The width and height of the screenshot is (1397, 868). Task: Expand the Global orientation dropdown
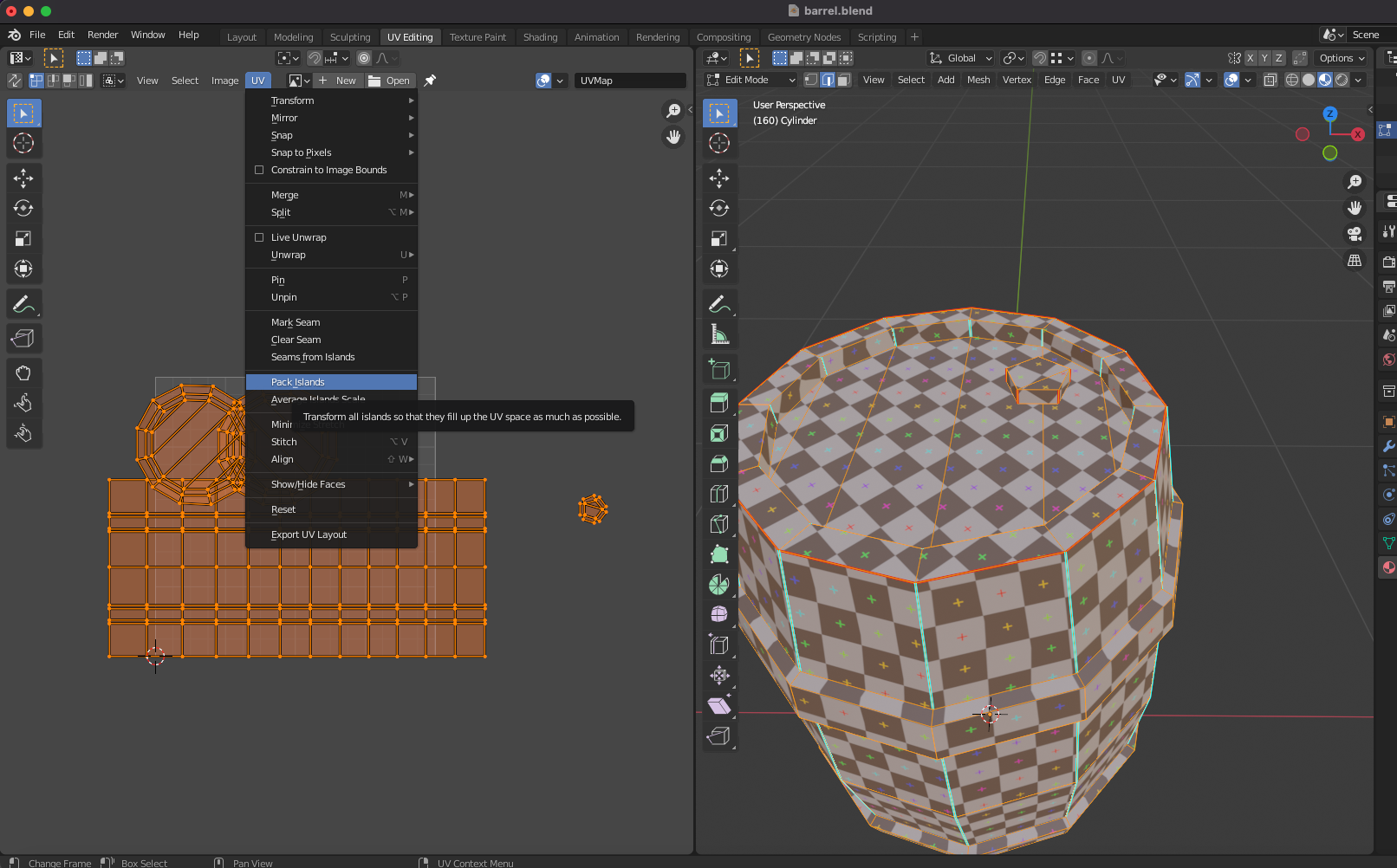click(x=961, y=58)
